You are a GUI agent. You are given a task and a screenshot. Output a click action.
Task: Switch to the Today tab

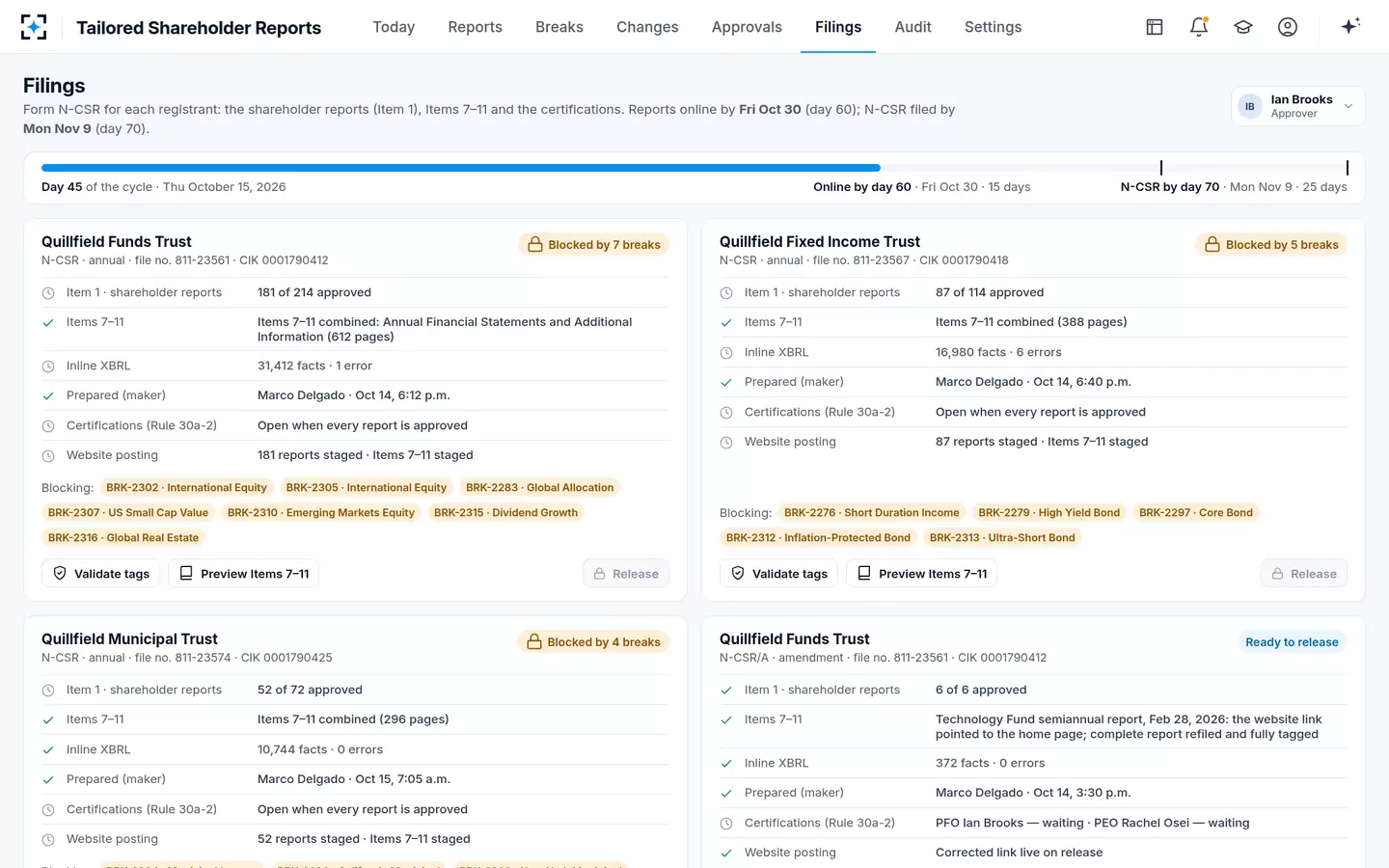[394, 27]
